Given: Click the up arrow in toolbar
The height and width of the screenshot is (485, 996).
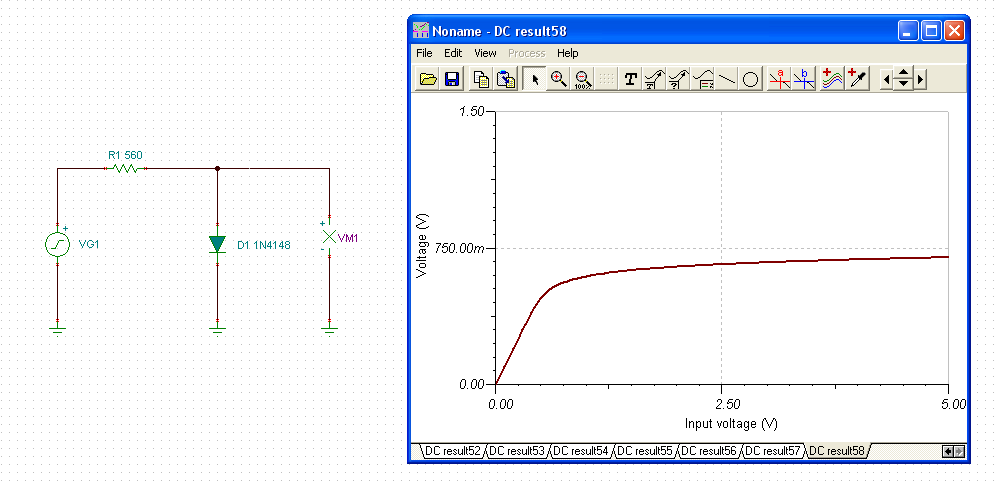Looking at the screenshot, I should [903, 71].
